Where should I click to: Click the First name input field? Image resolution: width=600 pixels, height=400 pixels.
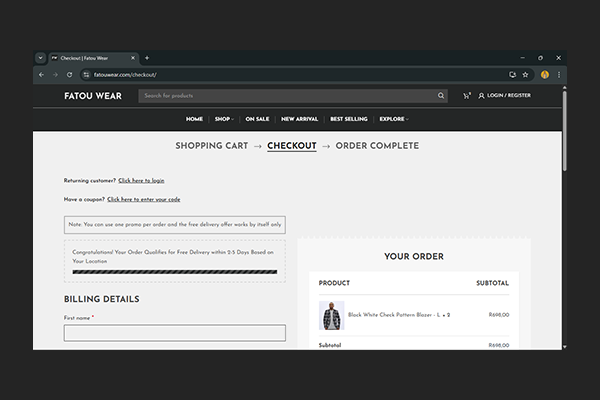(175, 333)
